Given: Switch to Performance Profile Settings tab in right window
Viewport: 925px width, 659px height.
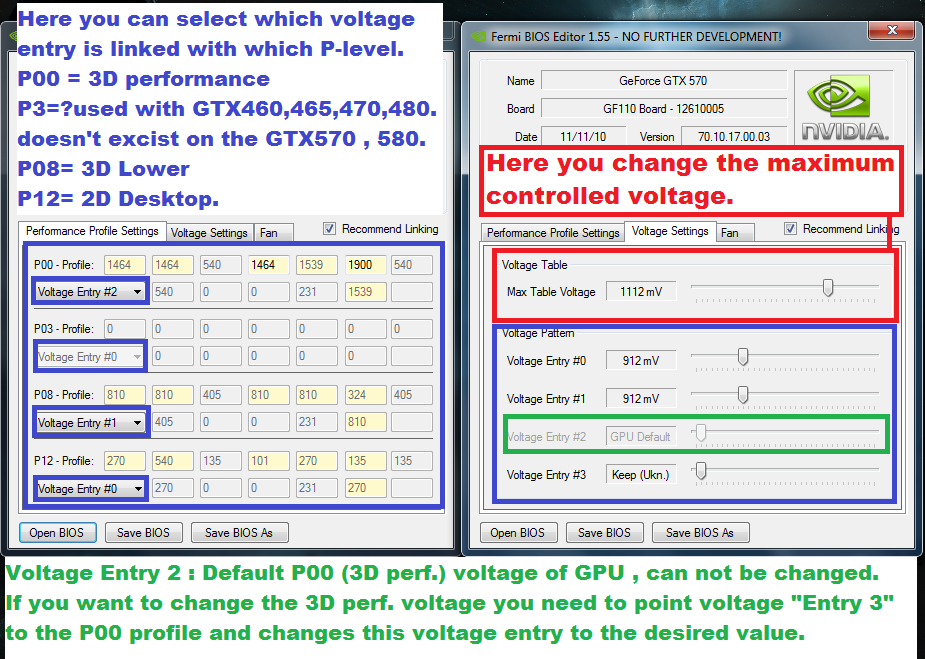Looking at the screenshot, I should point(553,232).
